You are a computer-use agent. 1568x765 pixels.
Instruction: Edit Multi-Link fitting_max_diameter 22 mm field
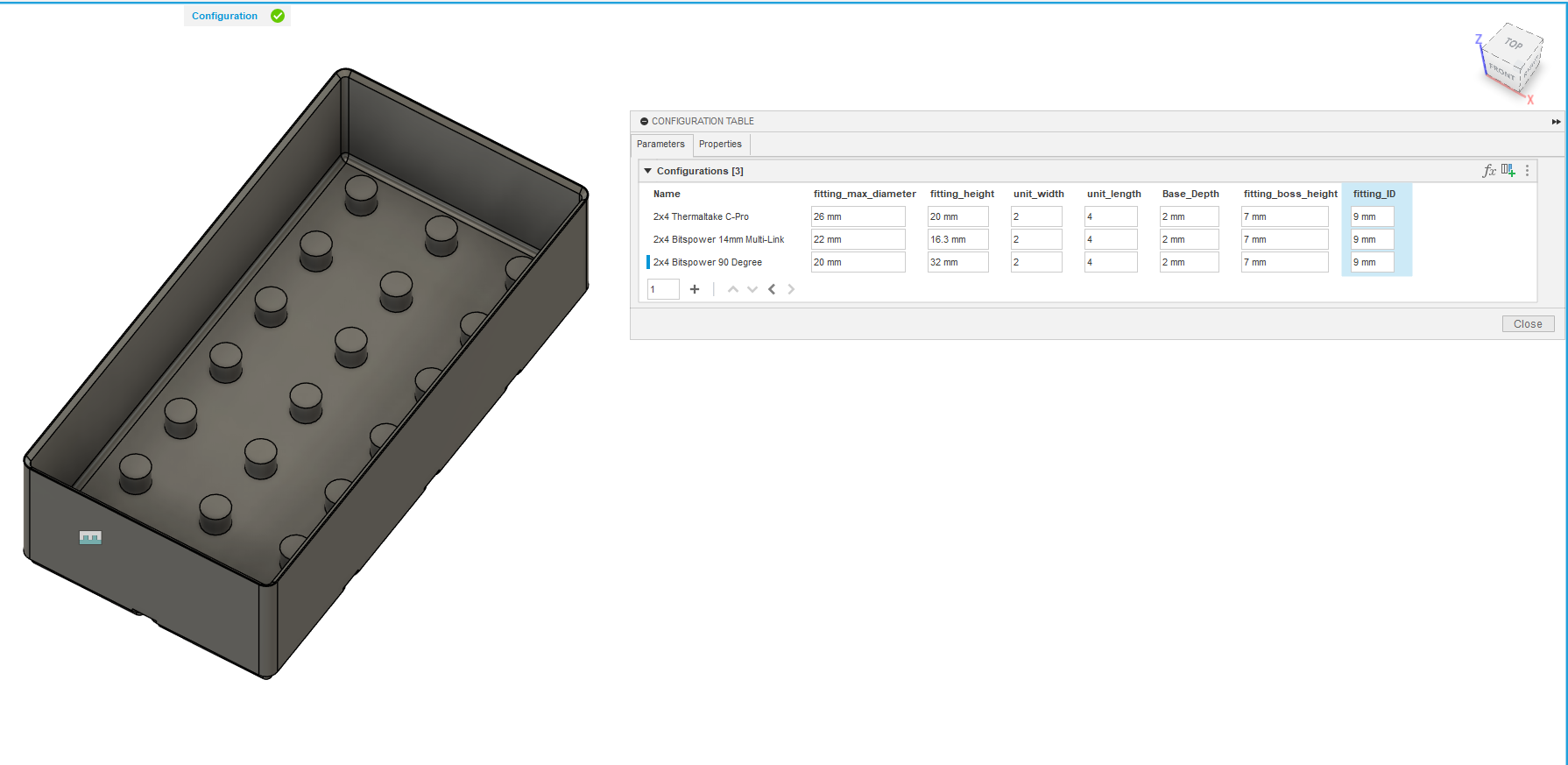tap(858, 239)
